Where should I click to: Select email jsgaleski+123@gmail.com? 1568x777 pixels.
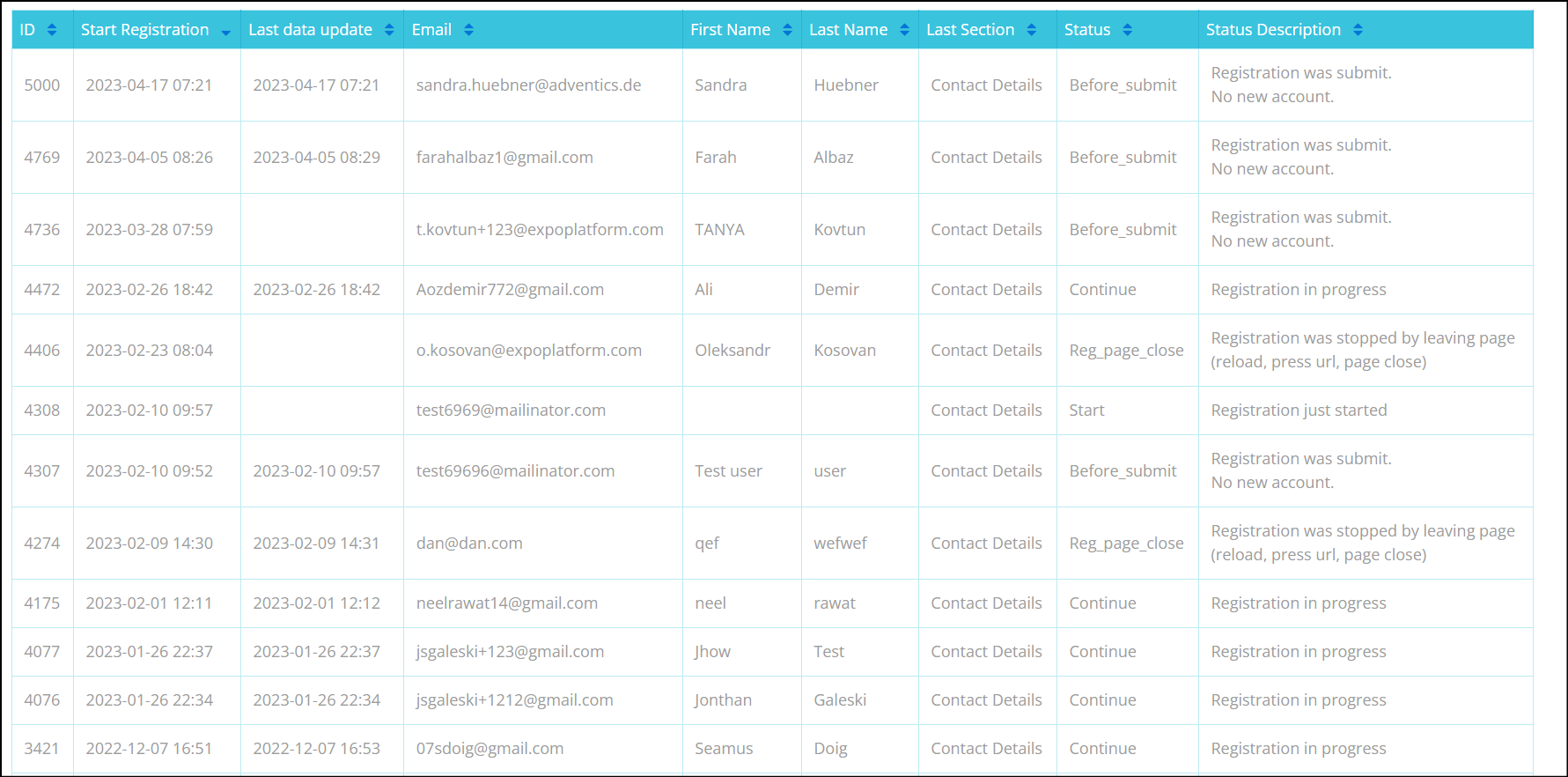click(510, 652)
